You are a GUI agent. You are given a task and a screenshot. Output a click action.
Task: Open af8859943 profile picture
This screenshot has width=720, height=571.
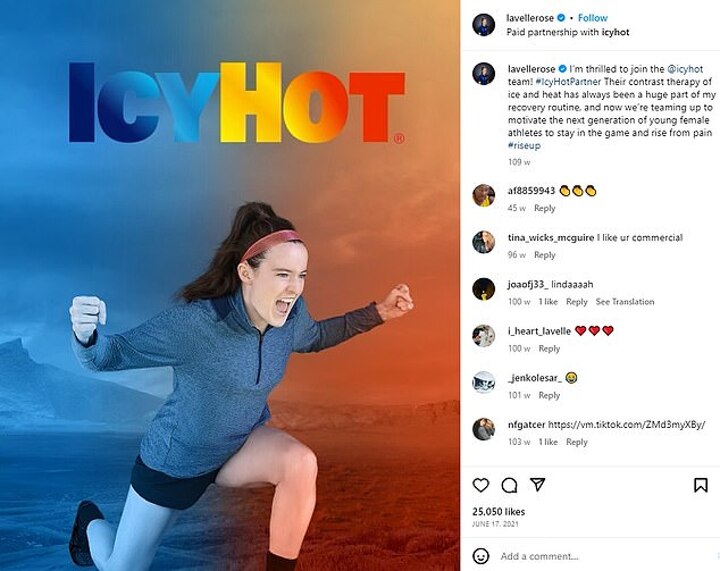[x=484, y=195]
